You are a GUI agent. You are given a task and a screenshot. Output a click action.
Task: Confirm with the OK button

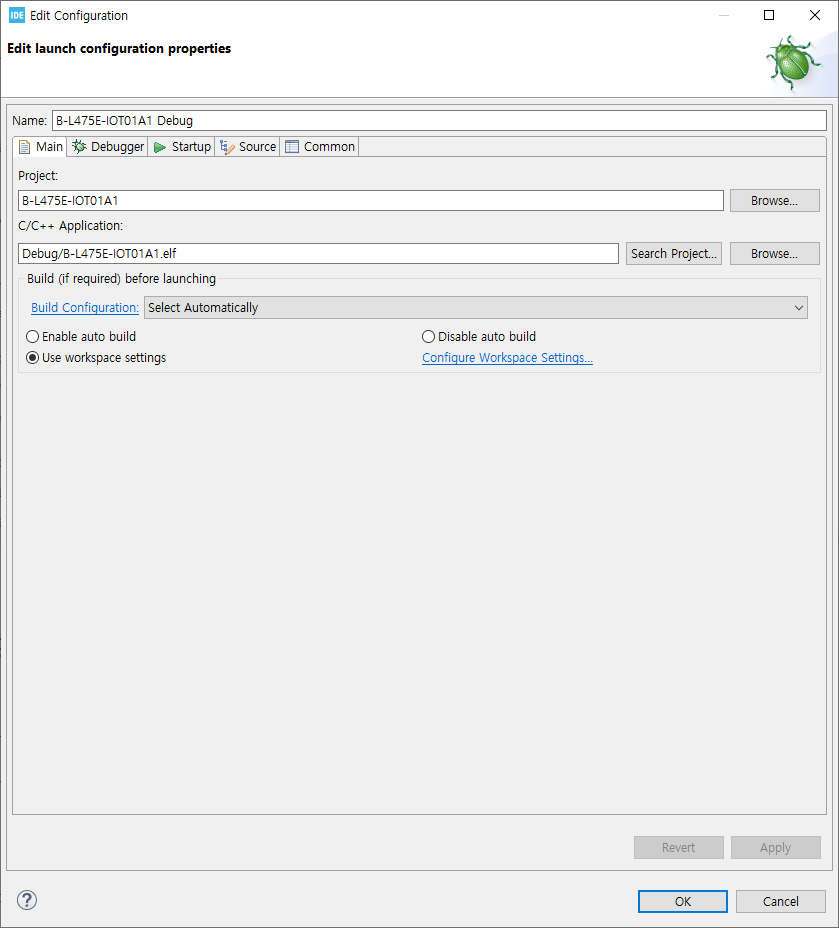[683, 901]
